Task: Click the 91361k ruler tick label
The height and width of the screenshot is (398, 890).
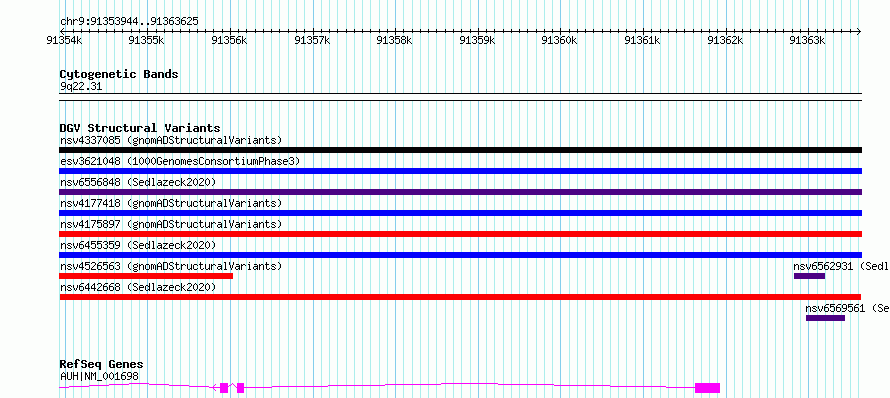Action: [643, 40]
